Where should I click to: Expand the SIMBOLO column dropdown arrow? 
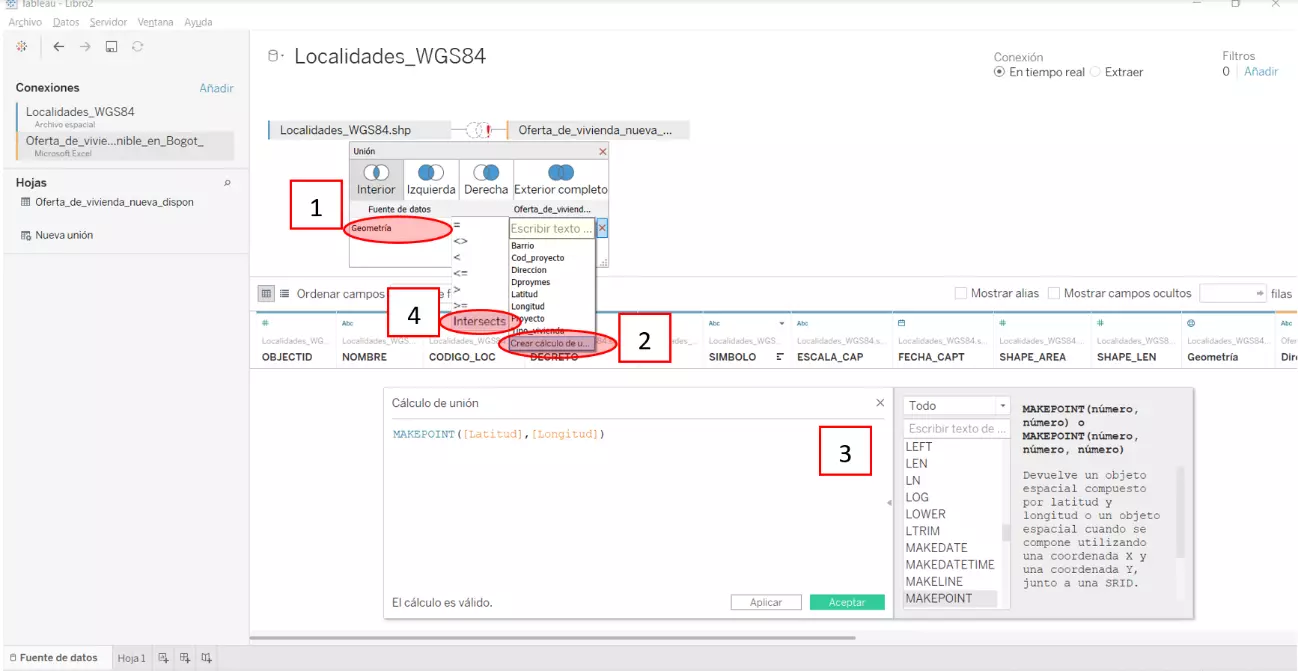click(x=780, y=357)
